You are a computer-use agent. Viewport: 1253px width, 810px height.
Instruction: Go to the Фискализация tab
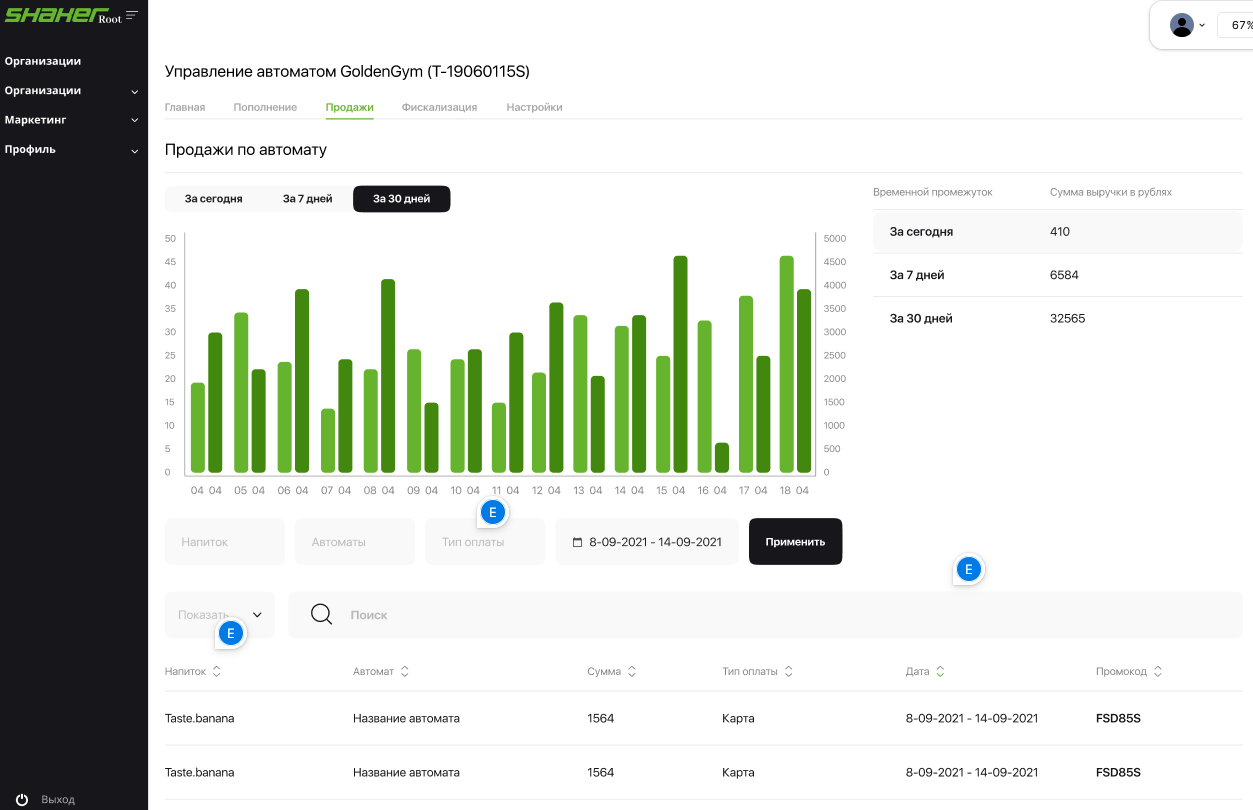[440, 107]
